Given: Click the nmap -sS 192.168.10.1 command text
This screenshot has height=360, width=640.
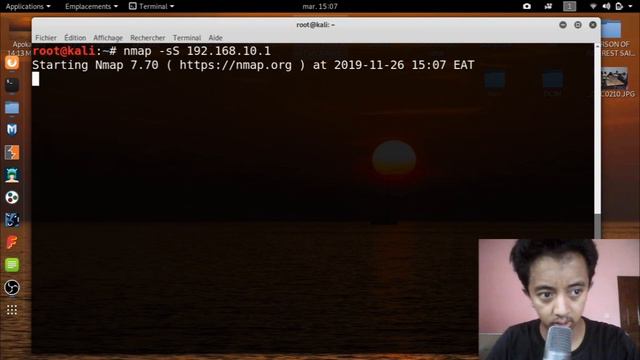Looking at the screenshot, I should [x=197, y=51].
